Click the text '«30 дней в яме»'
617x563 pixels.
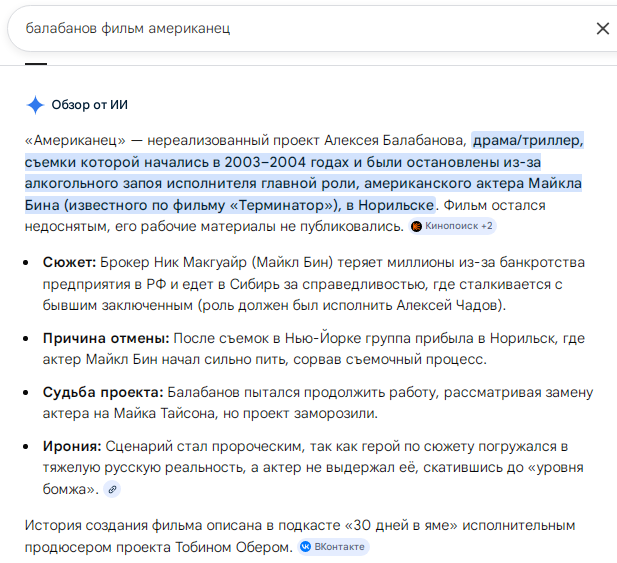(x=401, y=526)
